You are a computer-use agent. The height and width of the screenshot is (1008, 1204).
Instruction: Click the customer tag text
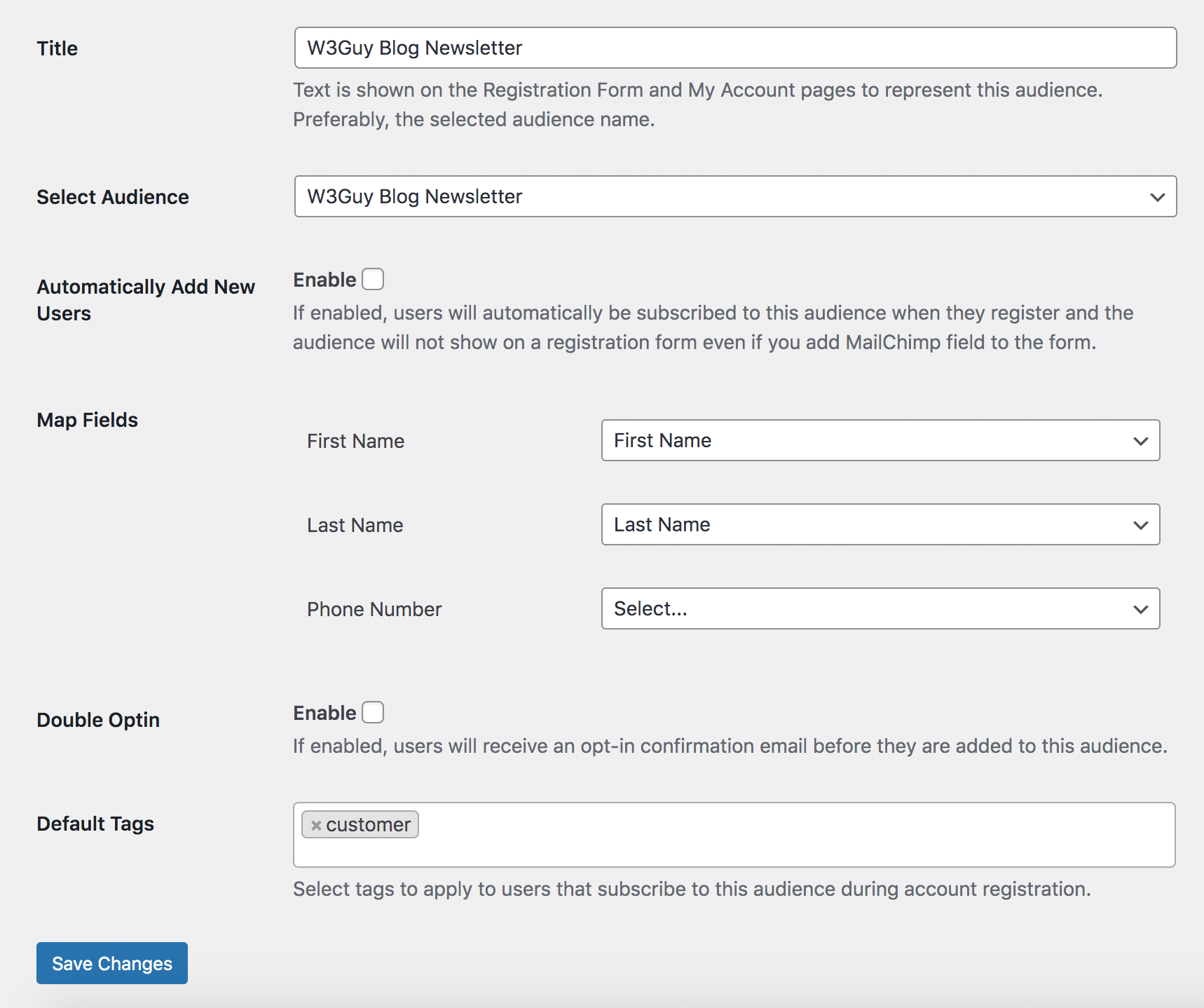(x=368, y=825)
